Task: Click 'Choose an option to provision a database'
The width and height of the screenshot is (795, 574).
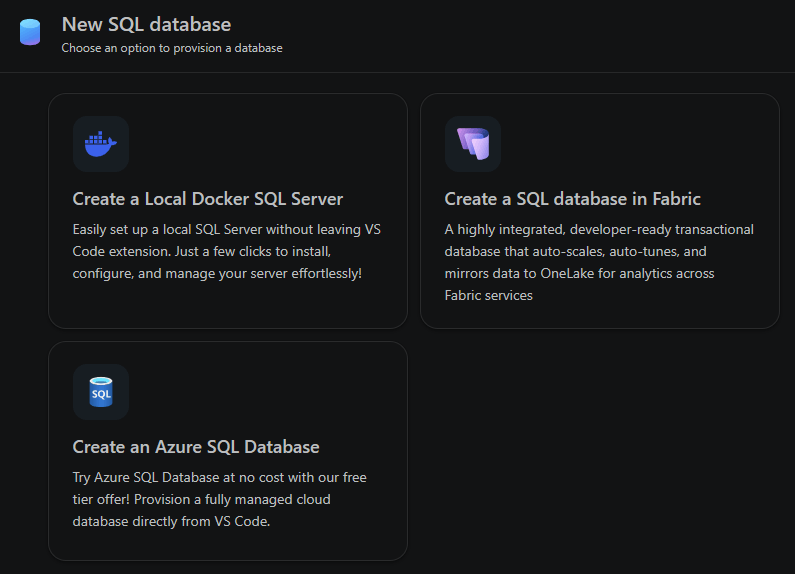Action: pos(172,48)
